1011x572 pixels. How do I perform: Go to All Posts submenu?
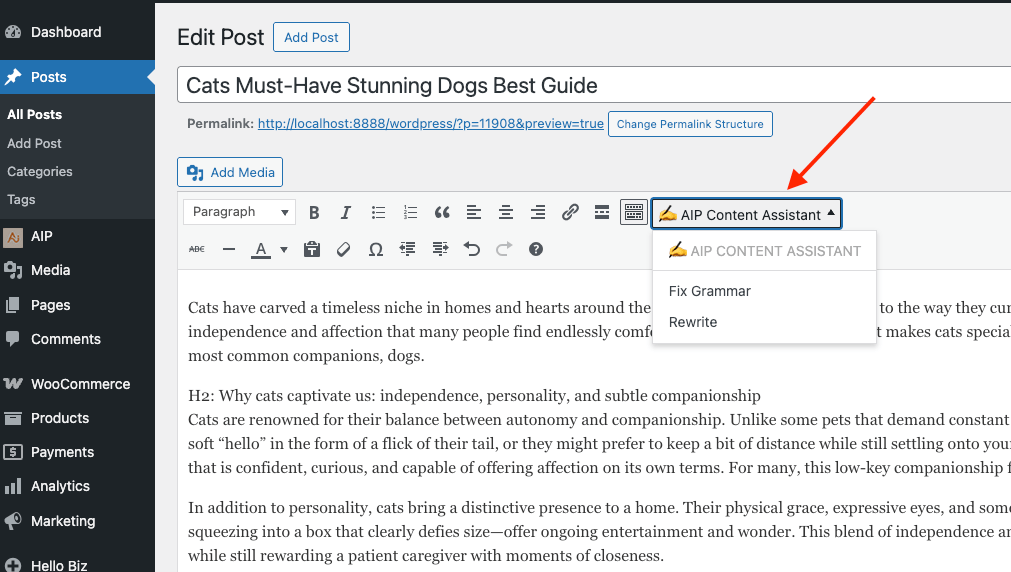click(x=35, y=115)
